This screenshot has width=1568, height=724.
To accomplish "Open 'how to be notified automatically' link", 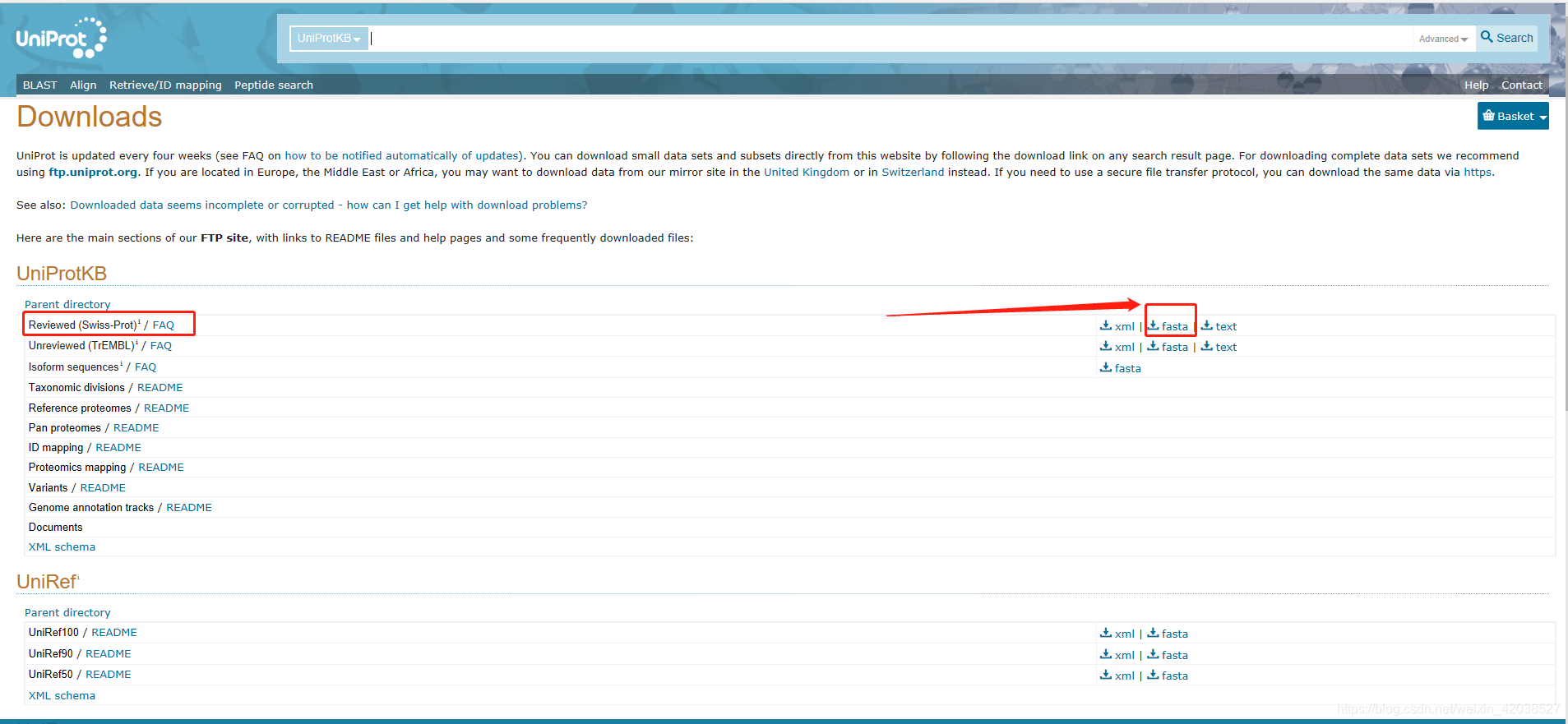I will (401, 155).
